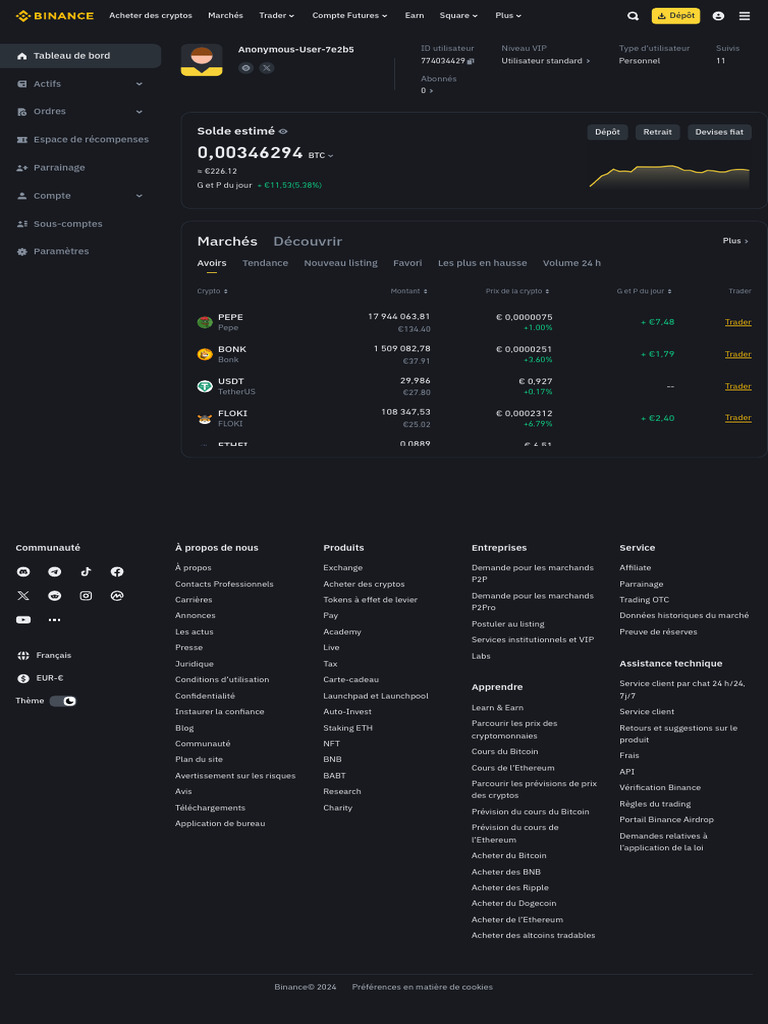Open the Compte Futures dropdown menu
Screen dimensions: 768x1024
[x=349, y=16]
